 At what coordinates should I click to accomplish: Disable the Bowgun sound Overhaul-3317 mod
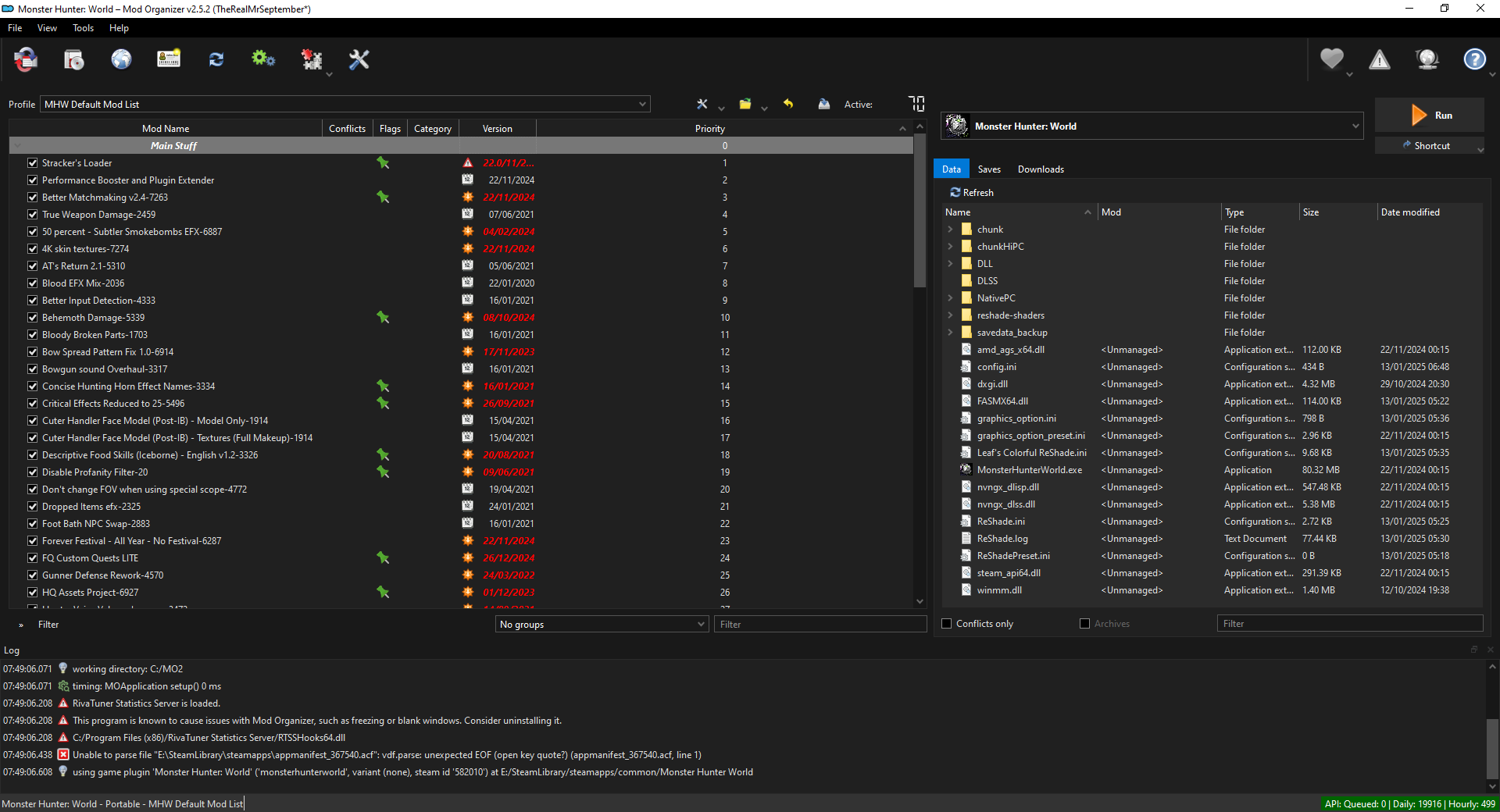pos(33,369)
